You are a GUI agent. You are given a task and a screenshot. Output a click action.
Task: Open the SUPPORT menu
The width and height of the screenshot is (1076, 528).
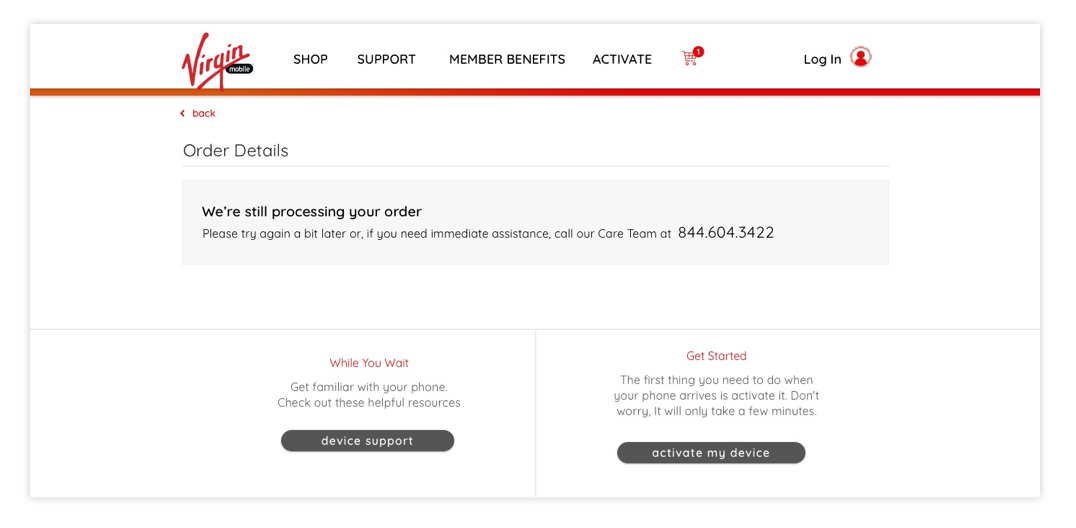[386, 59]
